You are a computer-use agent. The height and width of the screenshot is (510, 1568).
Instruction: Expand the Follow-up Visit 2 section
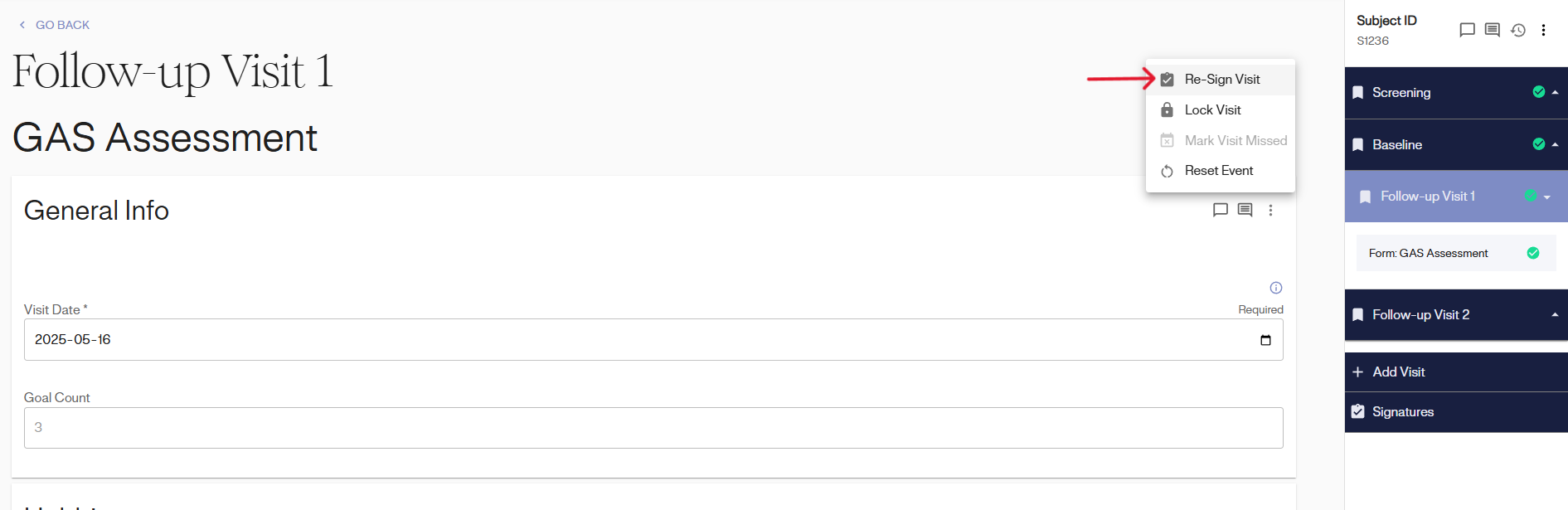click(1555, 315)
